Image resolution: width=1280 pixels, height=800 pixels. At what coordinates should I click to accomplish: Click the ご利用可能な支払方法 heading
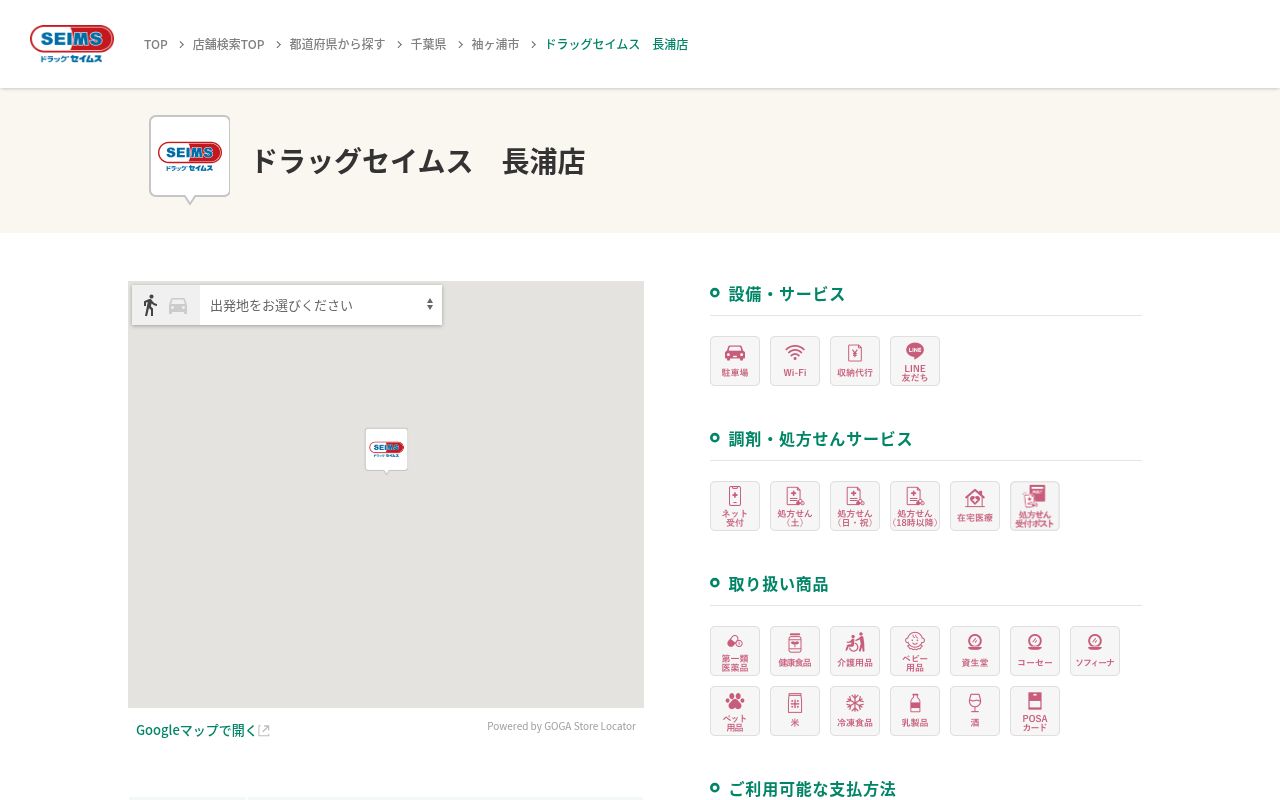812,788
